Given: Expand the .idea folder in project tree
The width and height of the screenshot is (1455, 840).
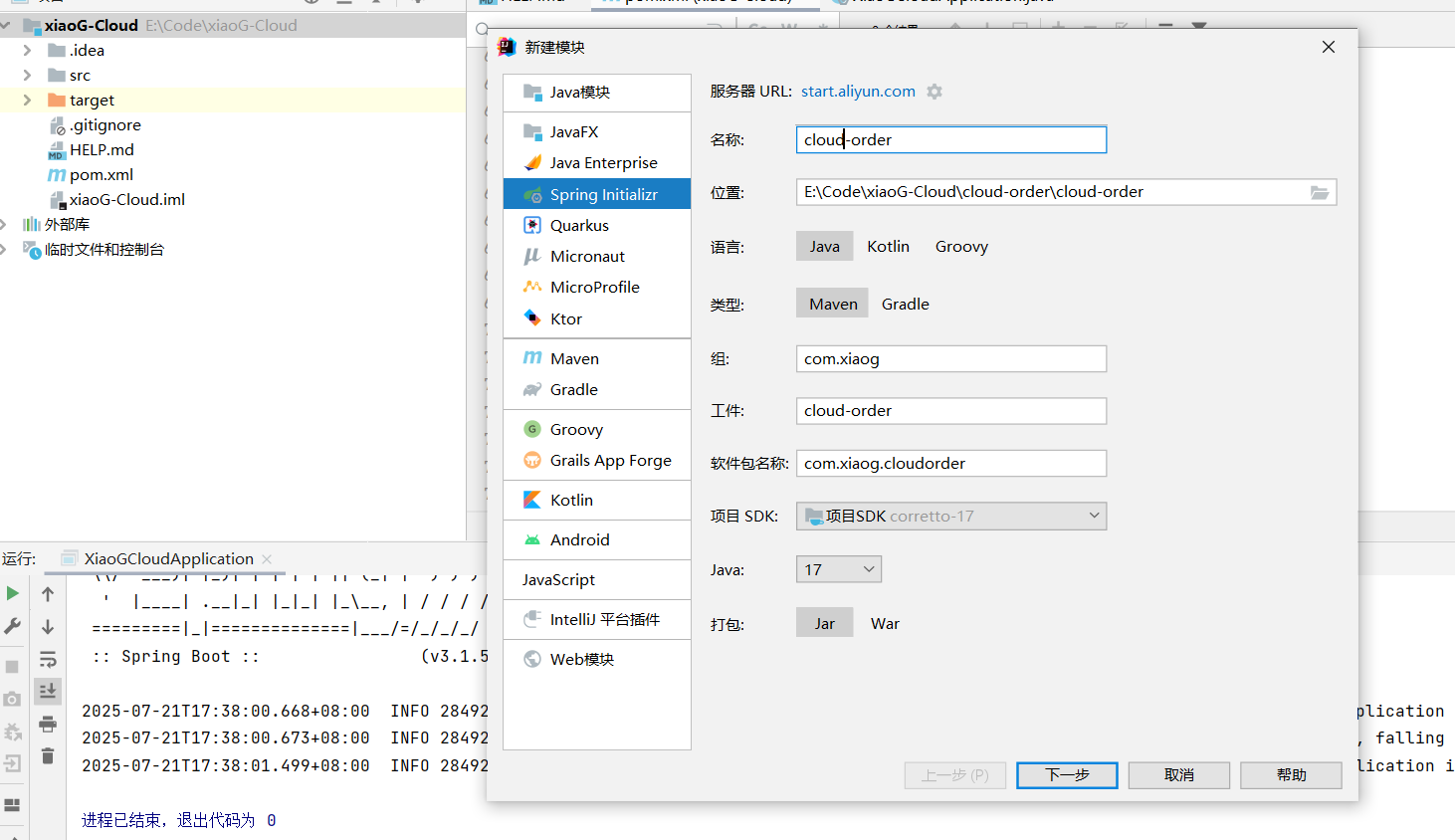Looking at the screenshot, I should click(x=27, y=50).
